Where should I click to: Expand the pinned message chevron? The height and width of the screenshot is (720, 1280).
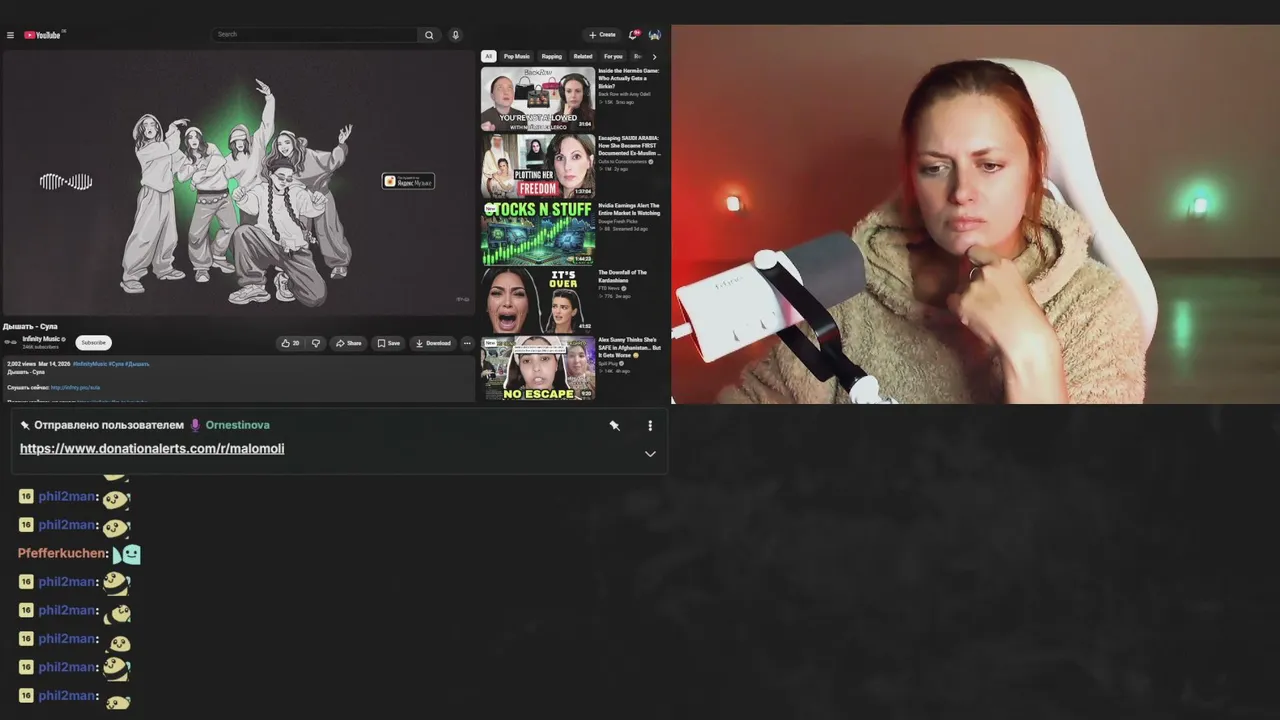(x=650, y=453)
